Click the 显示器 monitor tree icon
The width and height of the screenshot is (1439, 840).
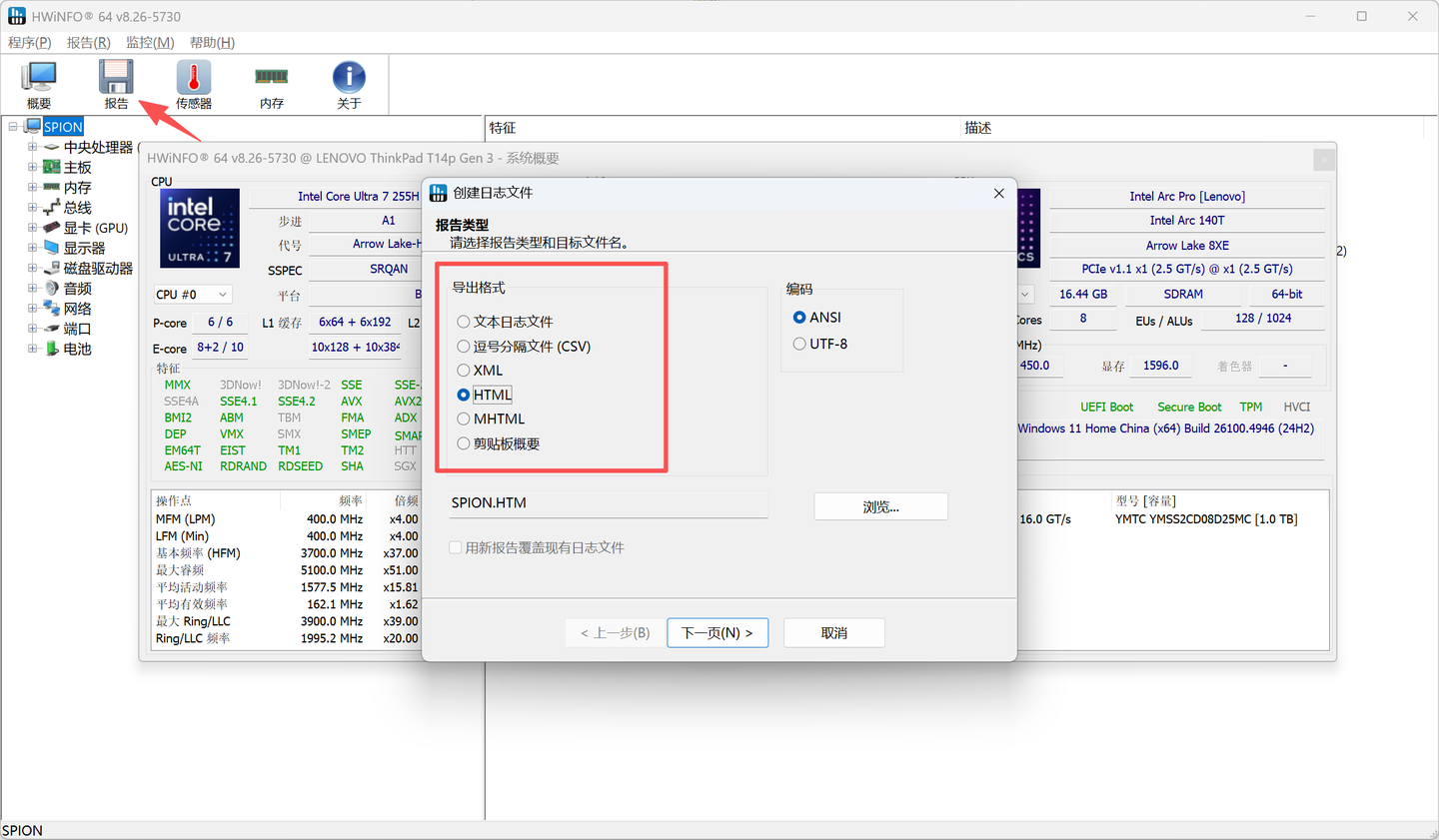point(52,248)
